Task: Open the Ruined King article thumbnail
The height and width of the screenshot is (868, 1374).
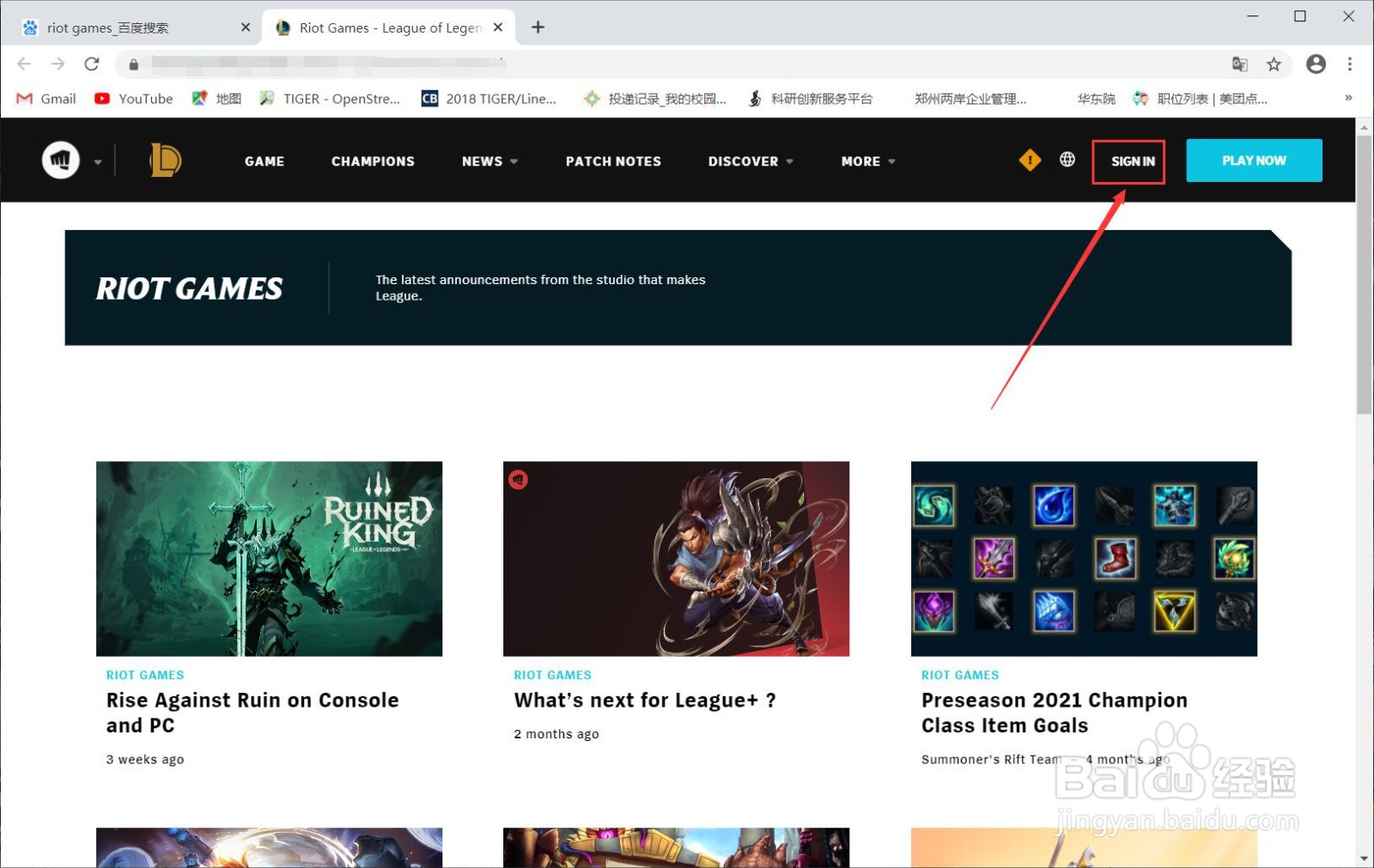Action: point(269,559)
